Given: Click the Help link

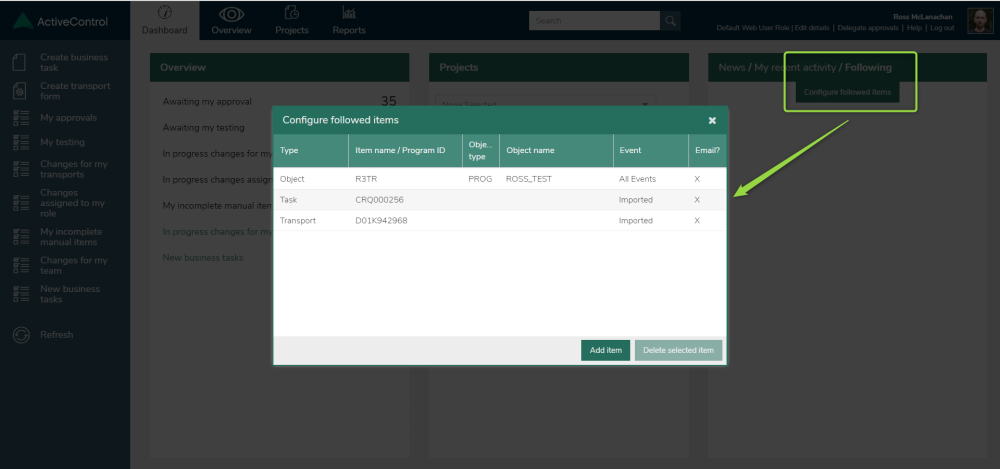Looking at the screenshot, I should (915, 28).
